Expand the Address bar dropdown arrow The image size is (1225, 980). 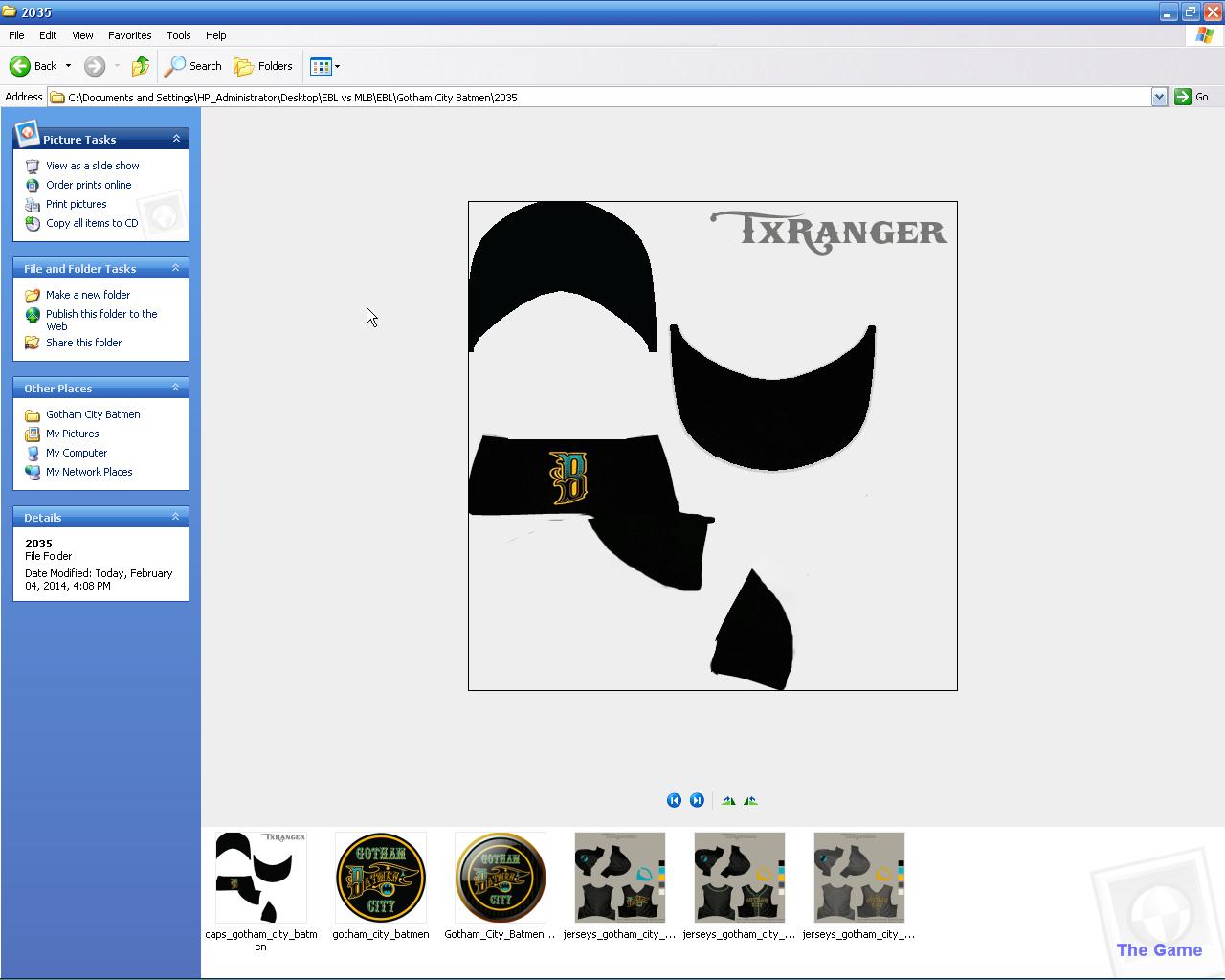pyautogui.click(x=1159, y=97)
